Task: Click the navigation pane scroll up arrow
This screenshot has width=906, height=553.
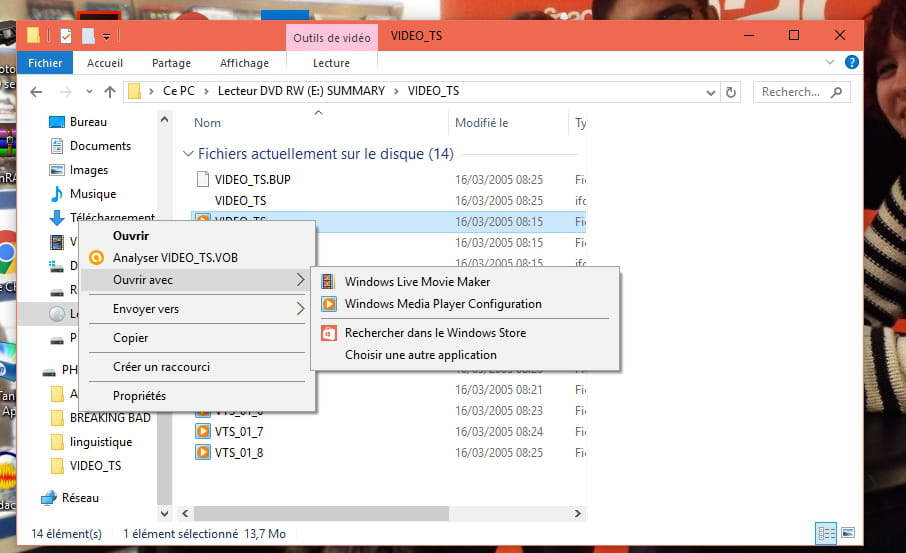Action: pyautogui.click(x=165, y=120)
